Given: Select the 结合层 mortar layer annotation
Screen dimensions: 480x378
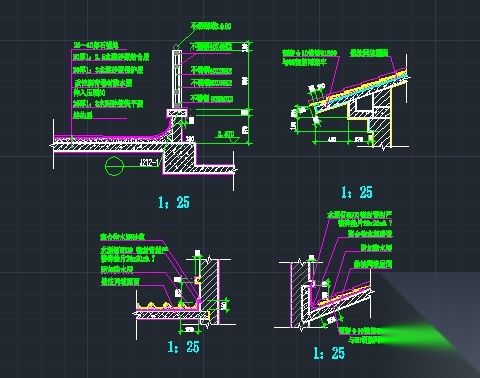Looking at the screenshot, I should [x=111, y=57].
